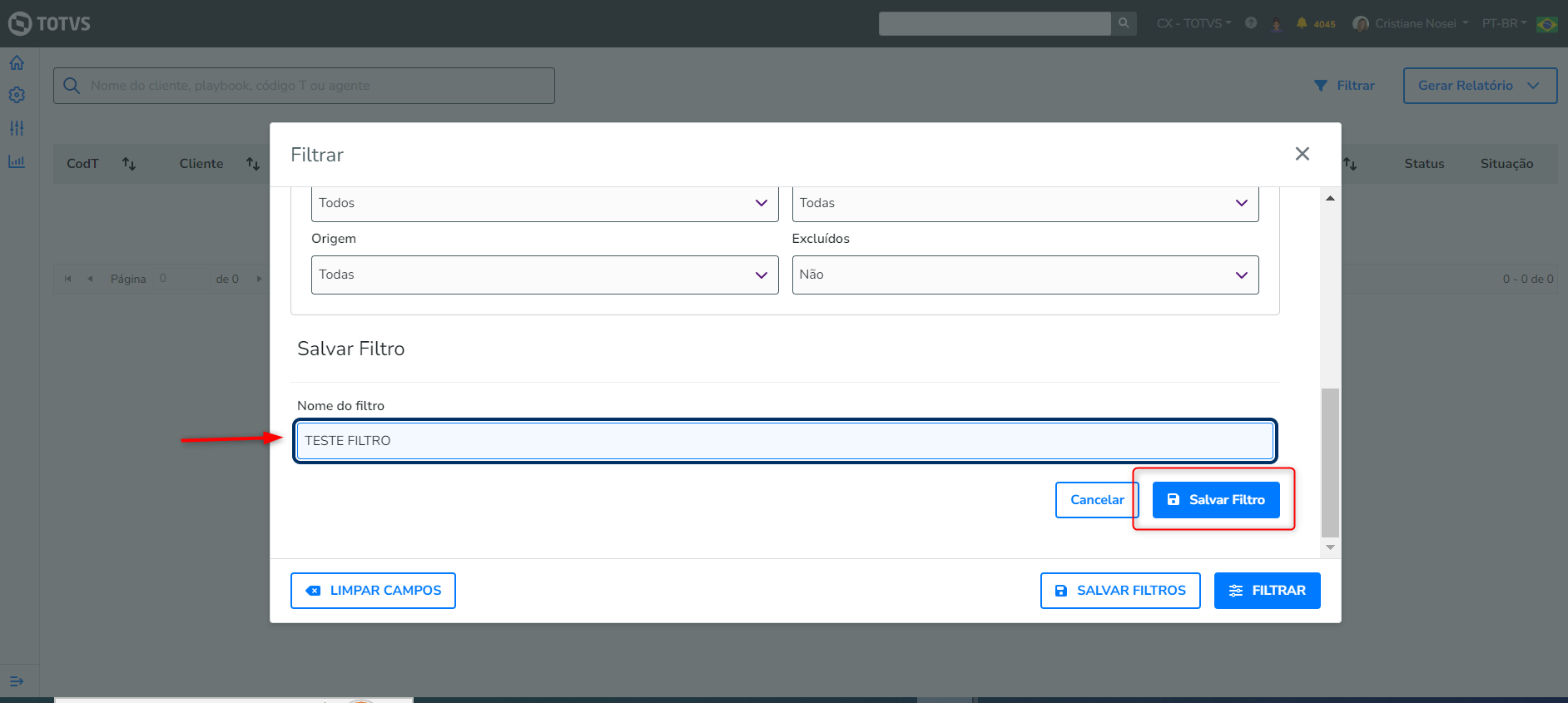Expand the Excluídos dropdown
The image size is (1568, 703).
[x=1025, y=275]
